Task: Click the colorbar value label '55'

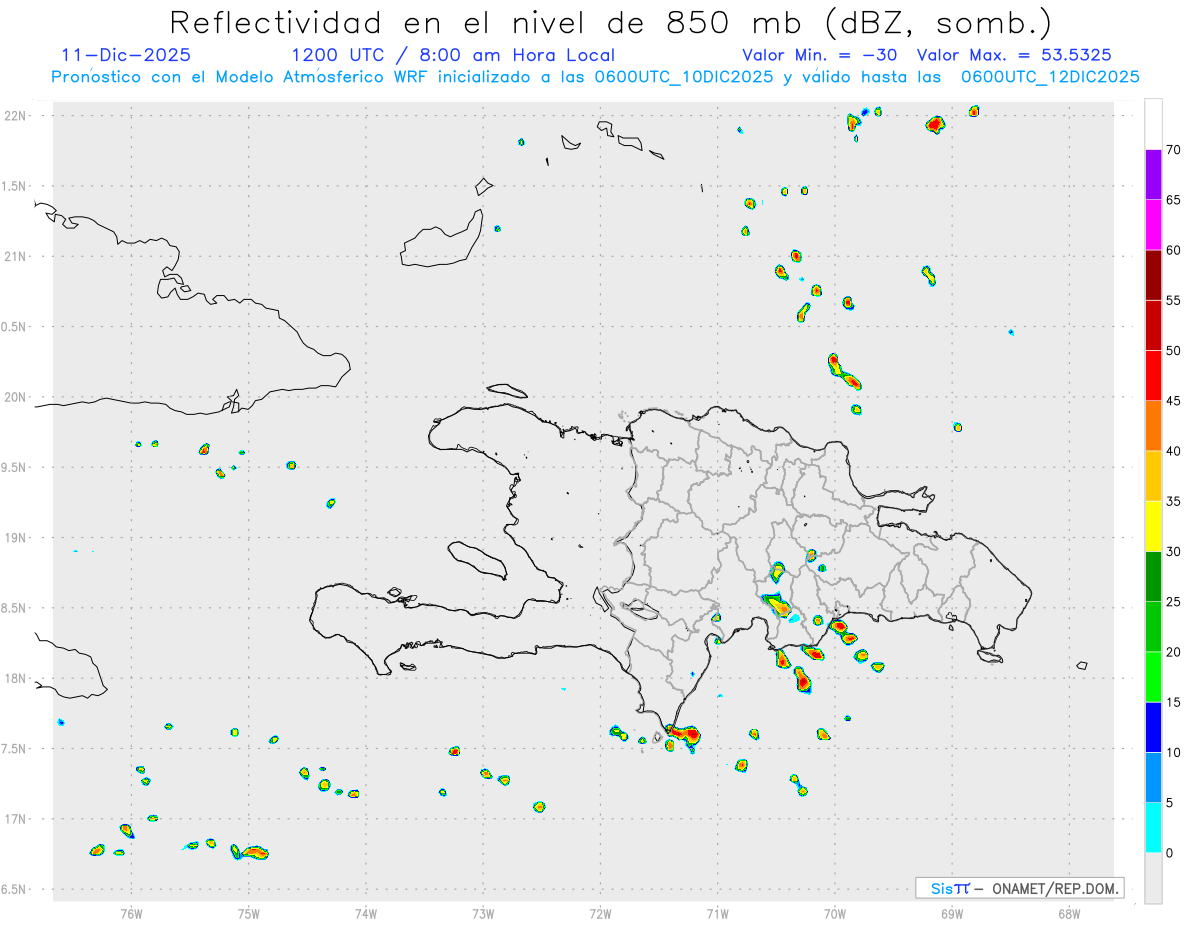Action: [x=1174, y=300]
